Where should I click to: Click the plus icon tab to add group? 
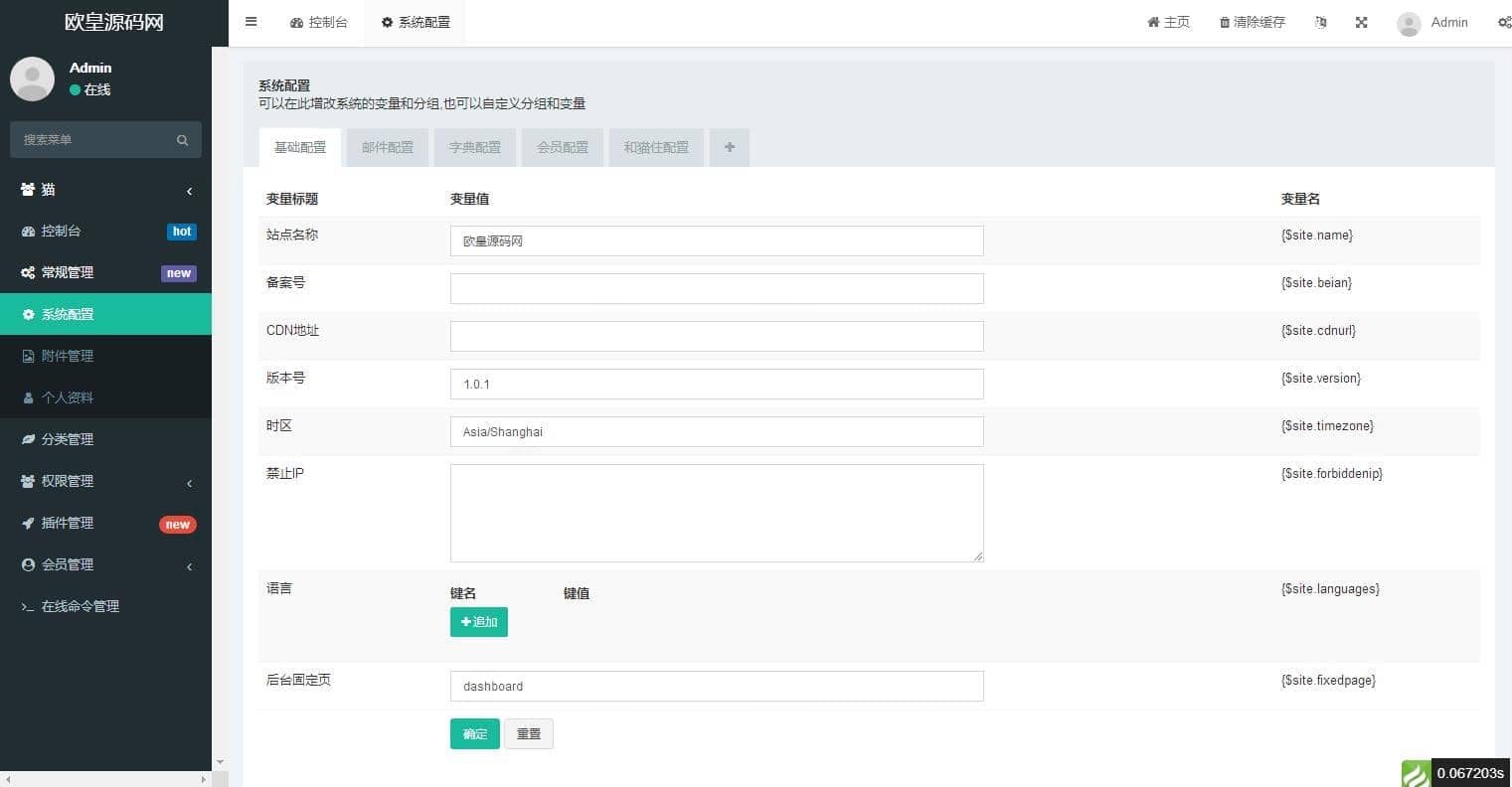coord(730,147)
